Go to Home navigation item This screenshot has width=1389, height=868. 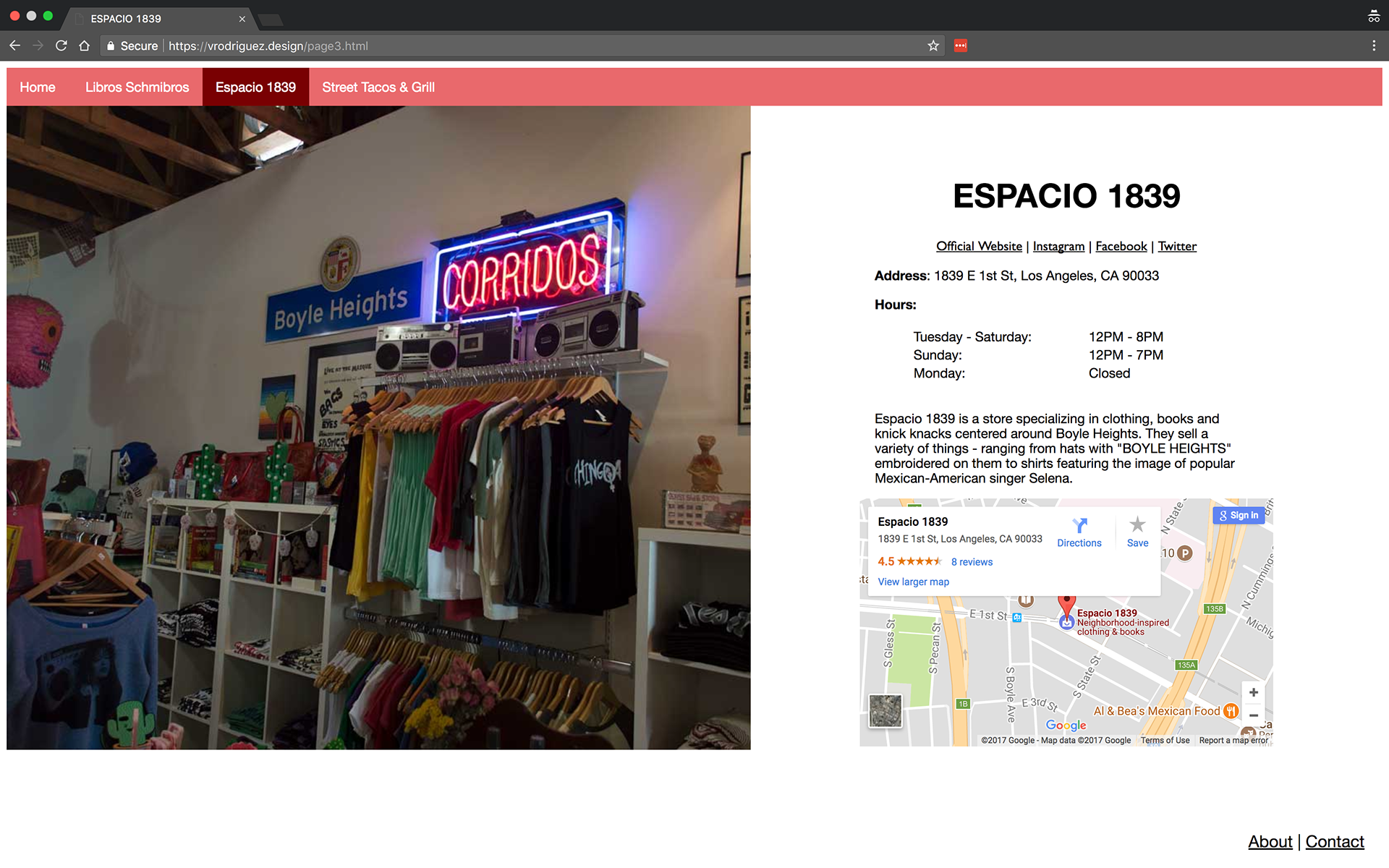(38, 87)
